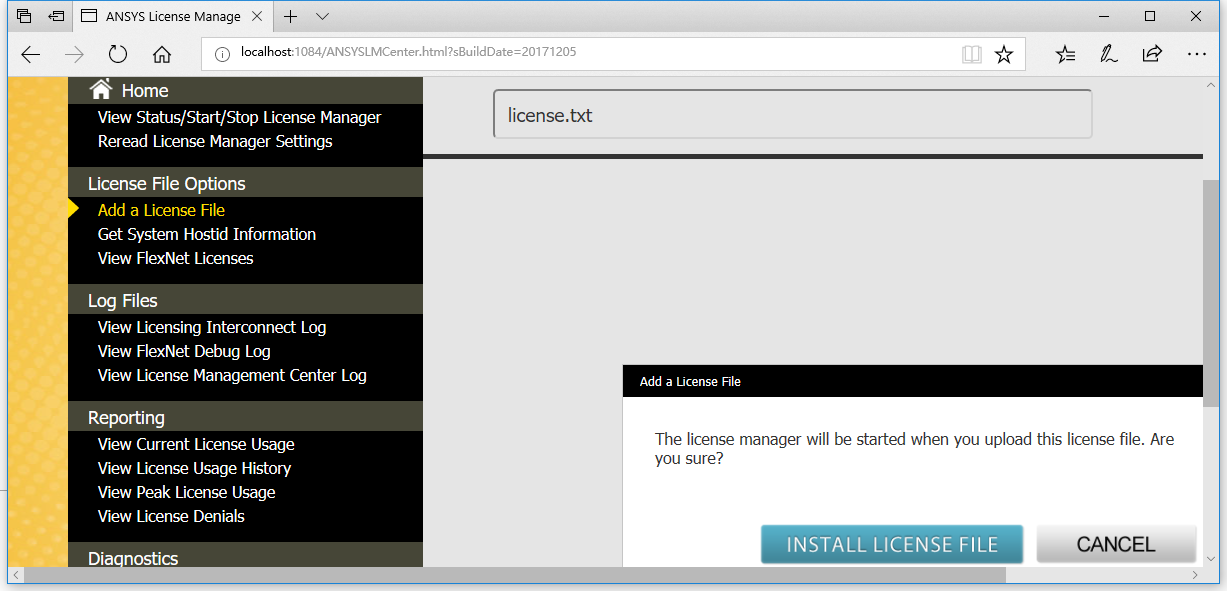Go to browser Home page icon
The width and height of the screenshot is (1227, 591).
162,55
